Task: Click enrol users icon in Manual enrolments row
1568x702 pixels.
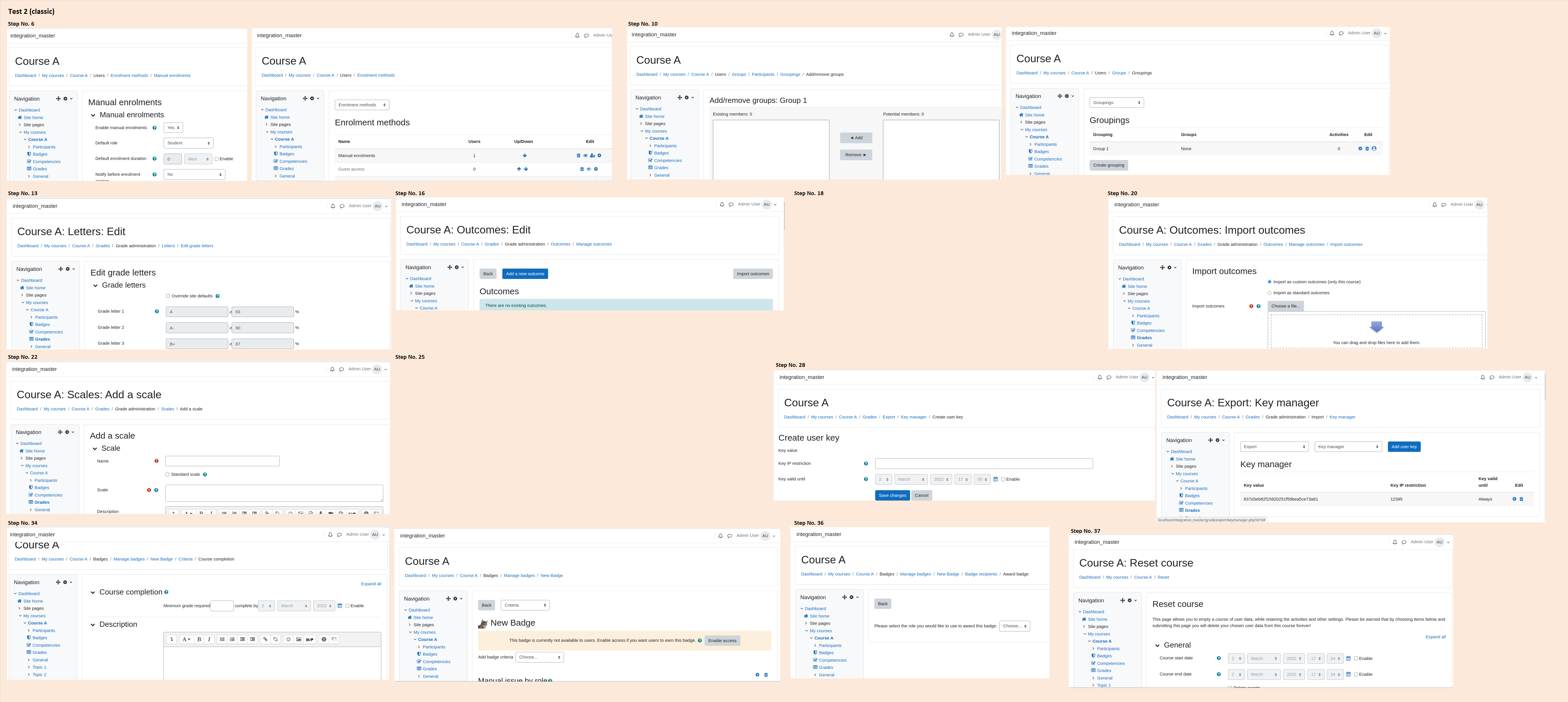Action: tap(592, 156)
